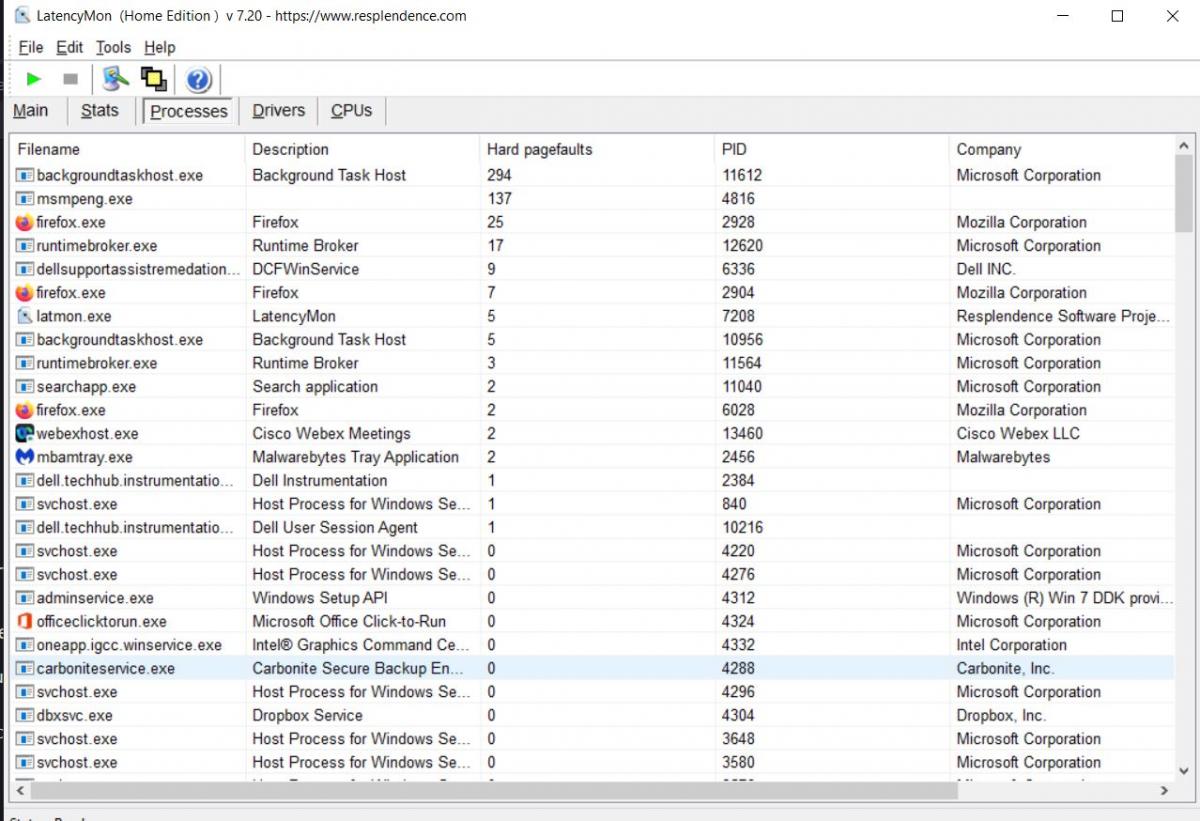This screenshot has height=821, width=1200.
Task: Open help via the blue question mark icon
Action: click(x=198, y=79)
